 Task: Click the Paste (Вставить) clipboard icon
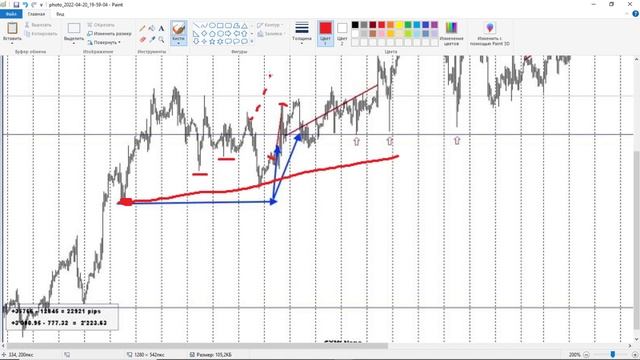click(12, 28)
